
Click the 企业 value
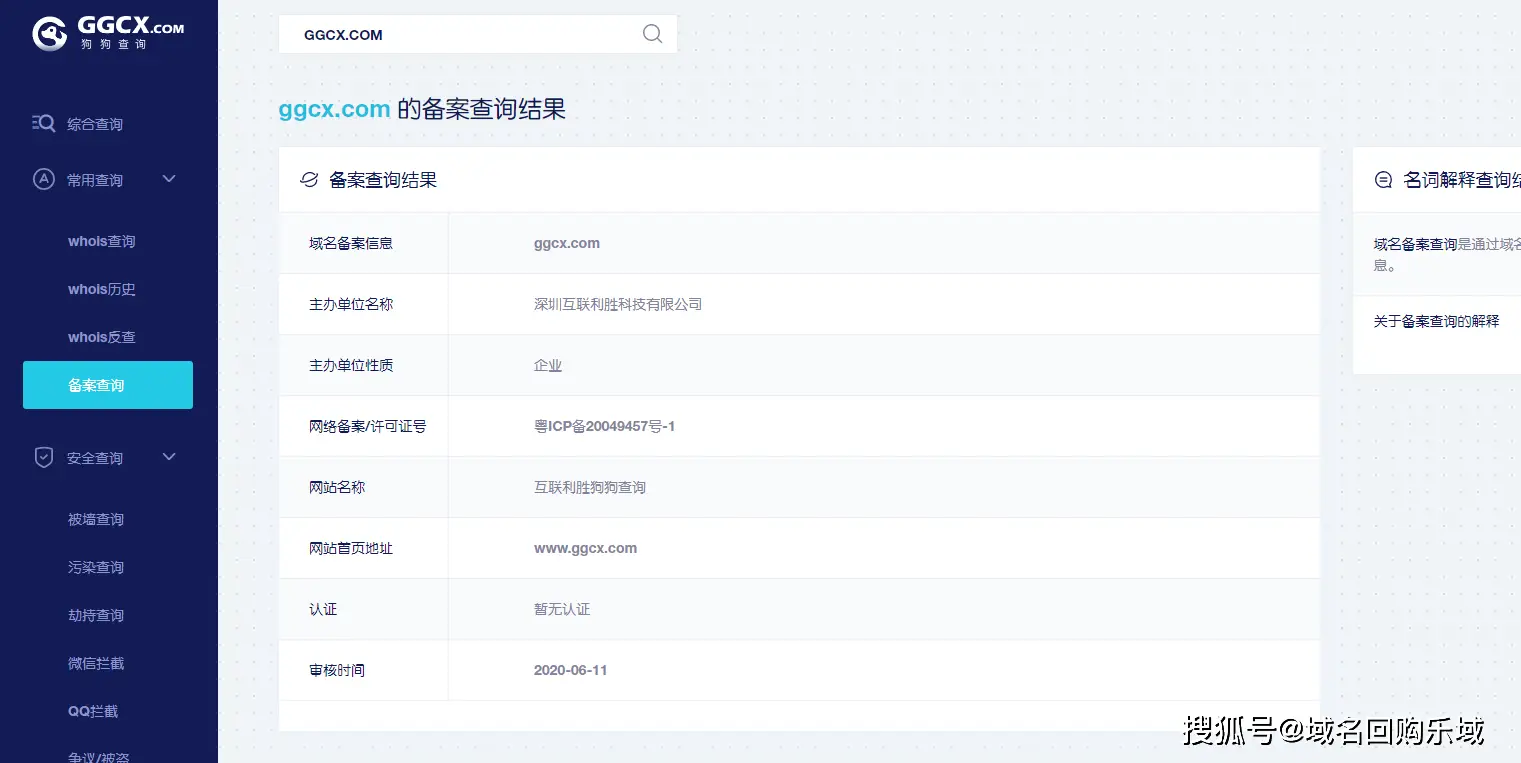(548, 365)
